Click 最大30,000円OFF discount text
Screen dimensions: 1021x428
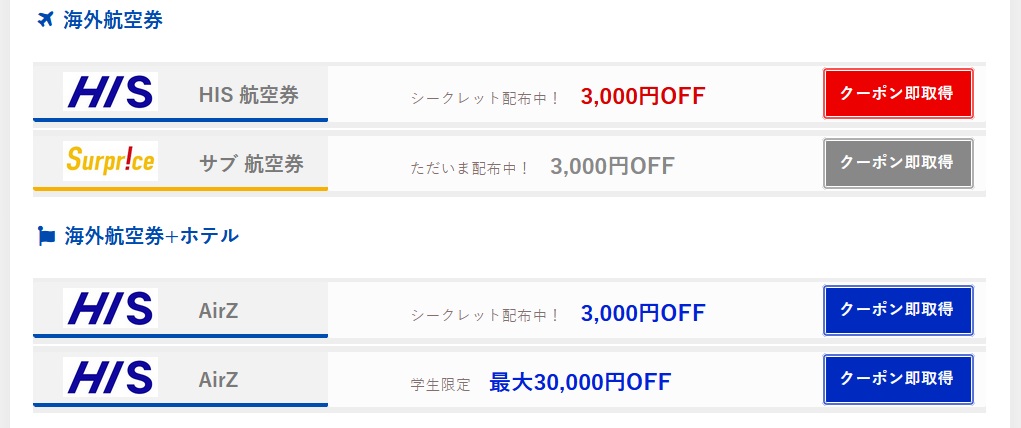click(580, 382)
